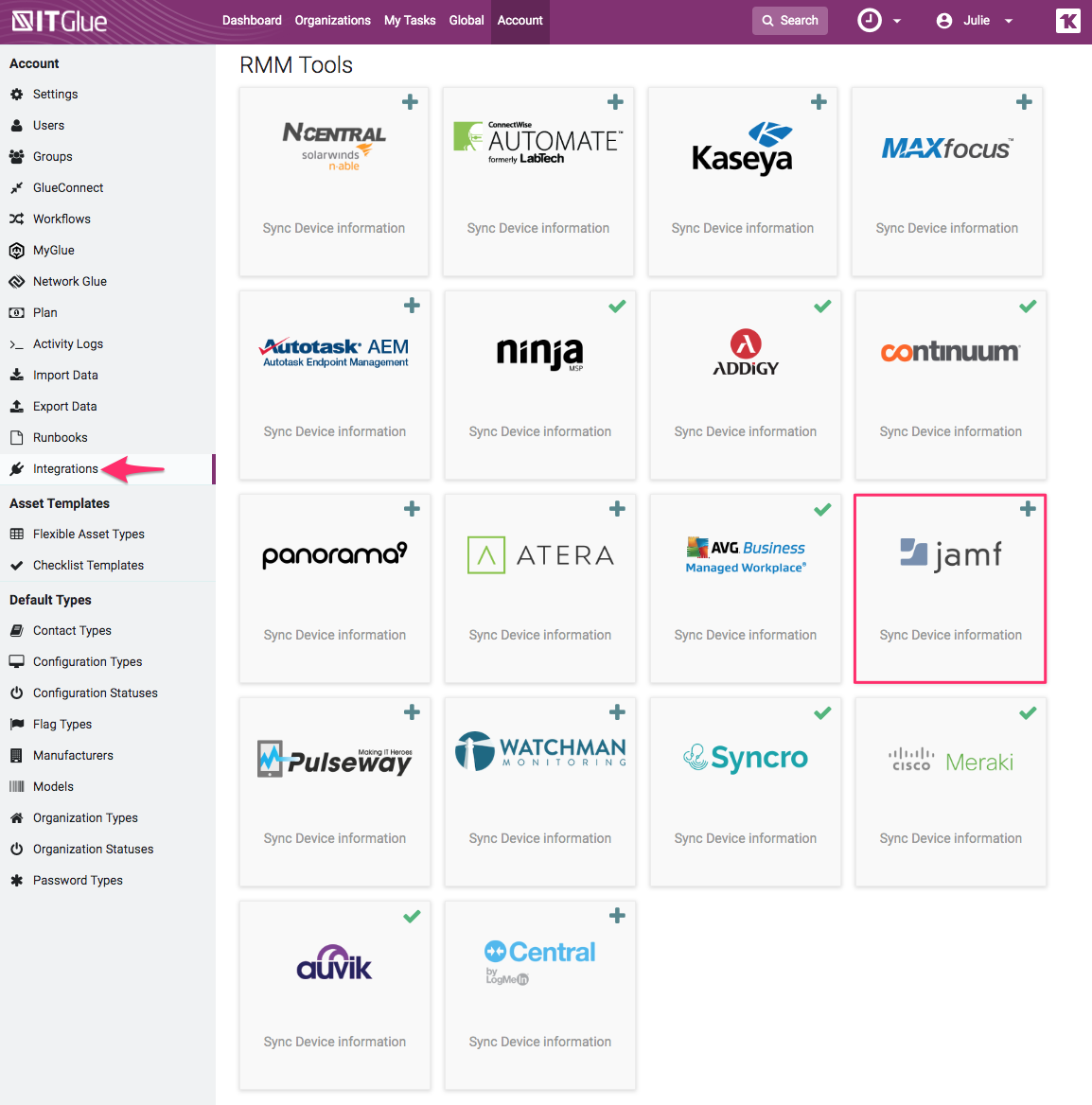Click the checkmark on Syncro card
The image size is (1092, 1105).
tap(822, 713)
